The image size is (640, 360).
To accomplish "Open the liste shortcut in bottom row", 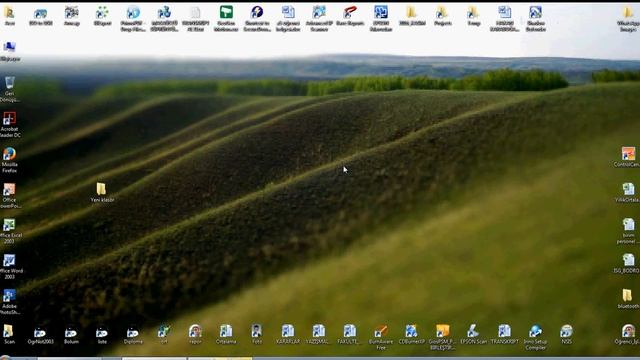I will [x=102, y=335].
